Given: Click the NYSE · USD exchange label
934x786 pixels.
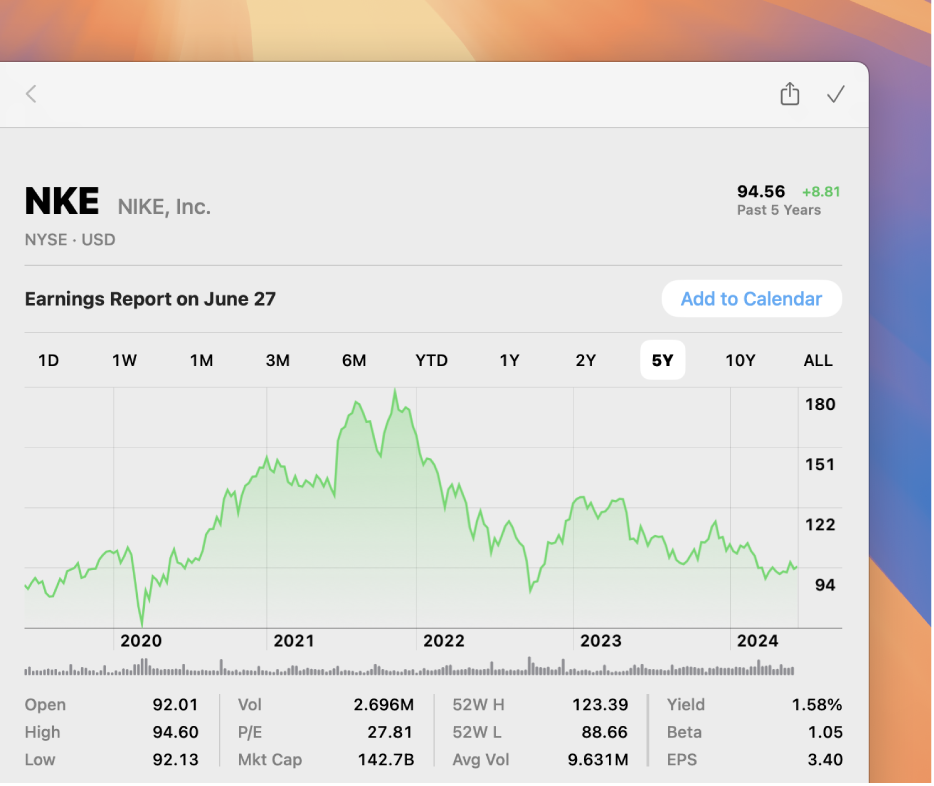Looking at the screenshot, I should pyautogui.click(x=70, y=239).
